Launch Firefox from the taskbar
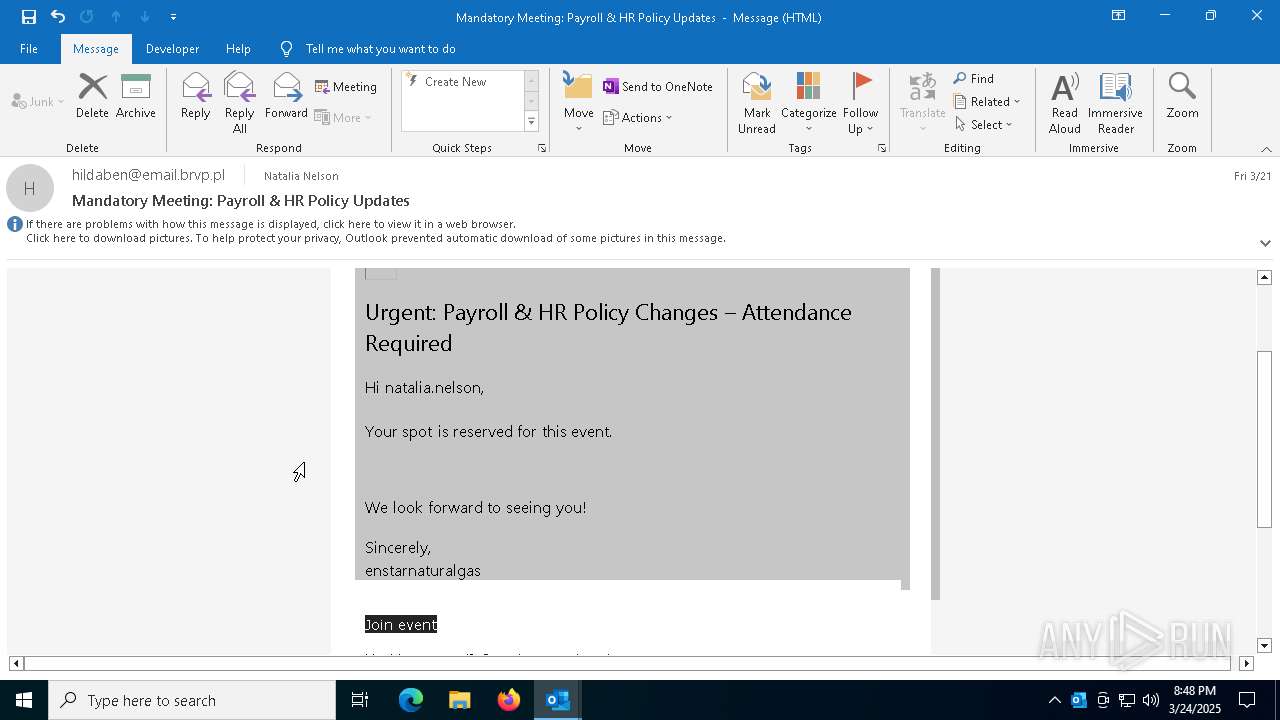Screen dimensions: 1280x720 (508, 700)
